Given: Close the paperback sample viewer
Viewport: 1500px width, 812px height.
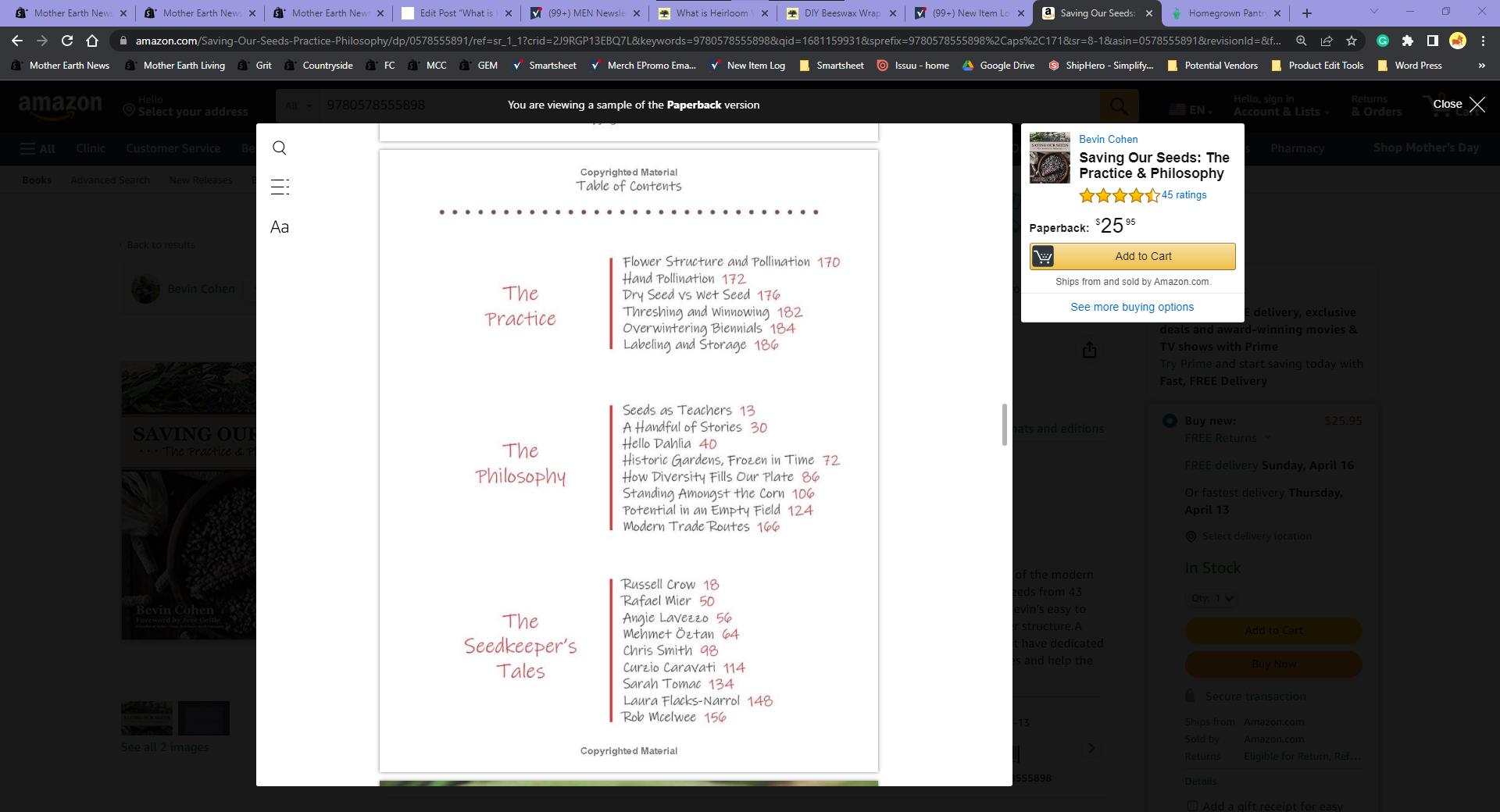Looking at the screenshot, I should (x=1459, y=105).
